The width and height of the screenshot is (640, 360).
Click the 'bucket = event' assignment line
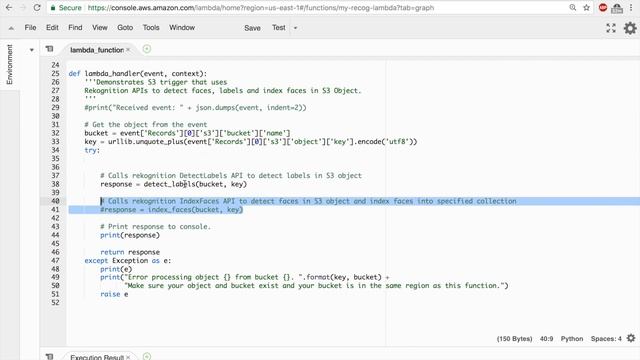pyautogui.click(x=187, y=133)
